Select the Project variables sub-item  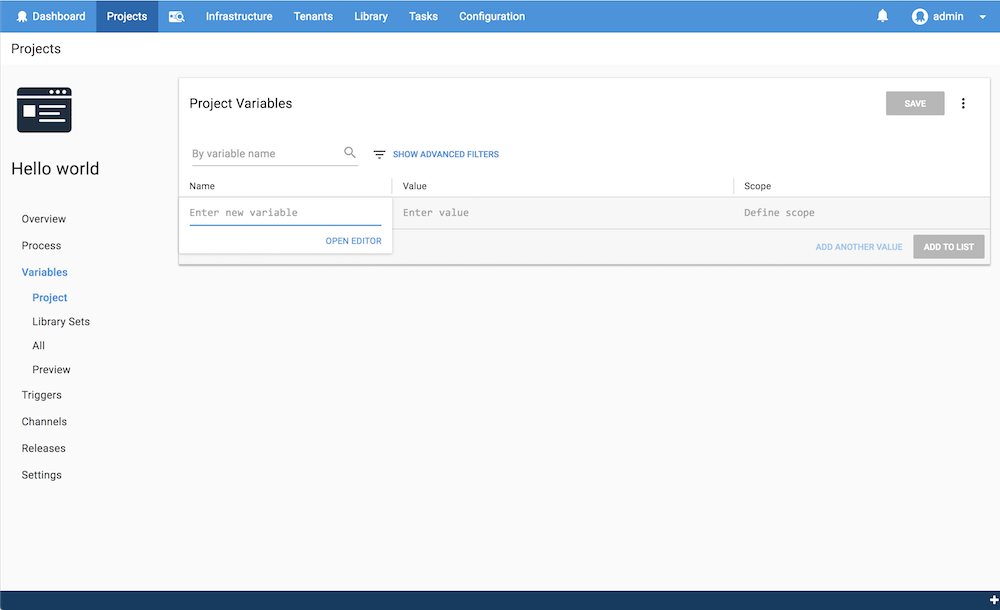pyautogui.click(x=50, y=298)
